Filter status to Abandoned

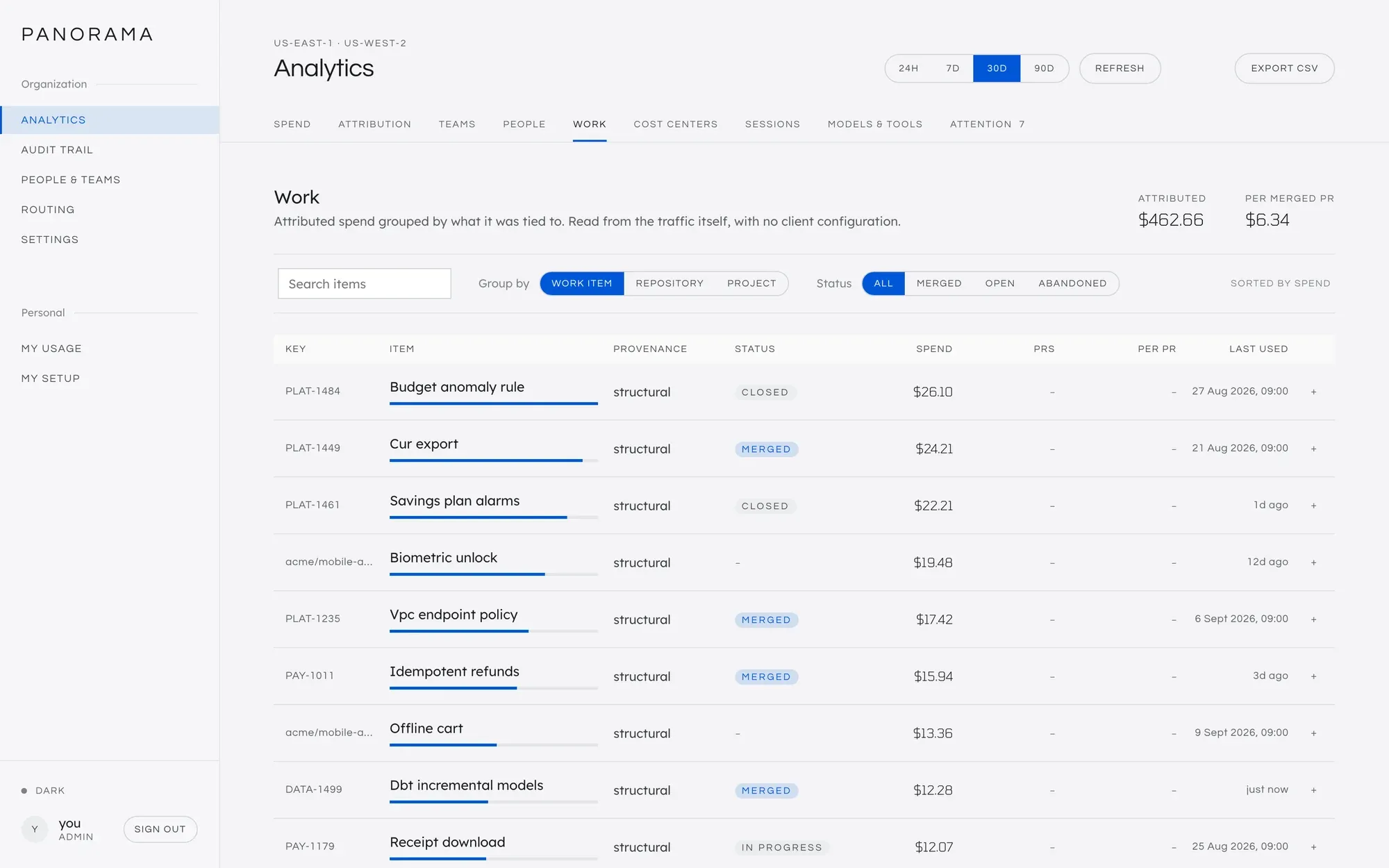pos(1072,283)
